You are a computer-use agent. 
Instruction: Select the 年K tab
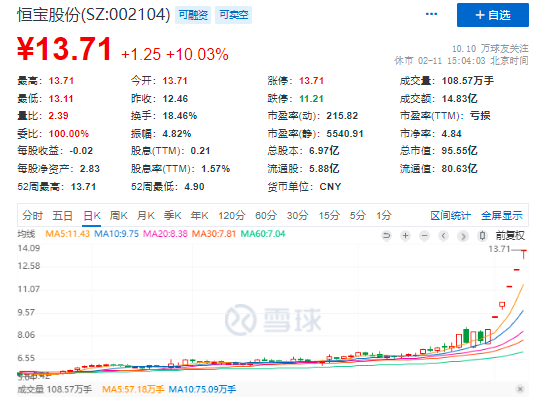pyautogui.click(x=200, y=216)
